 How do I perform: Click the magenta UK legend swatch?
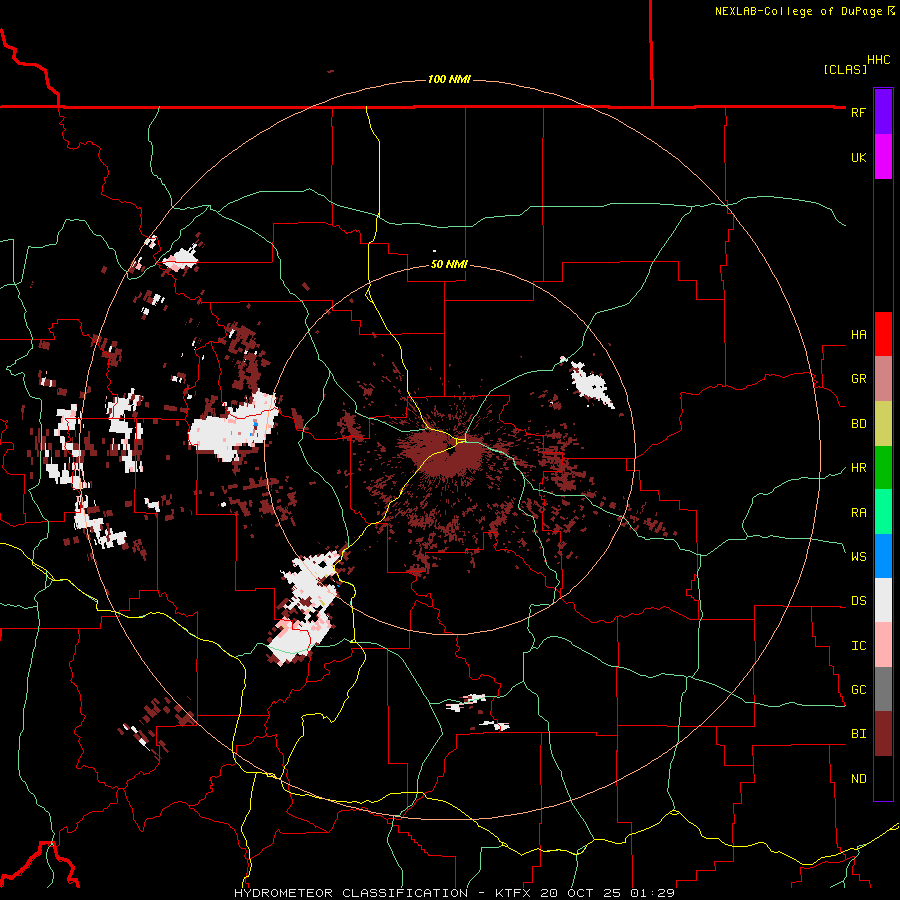pyautogui.click(x=883, y=157)
